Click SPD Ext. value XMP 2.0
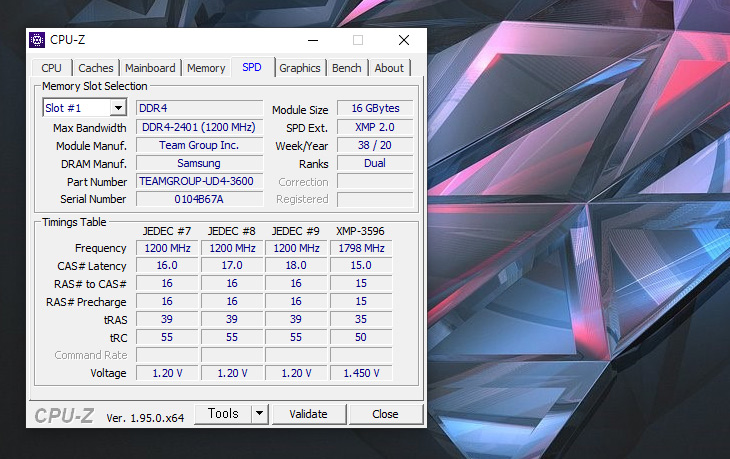Screen dimensions: 730x459 pyautogui.click(x=375, y=127)
